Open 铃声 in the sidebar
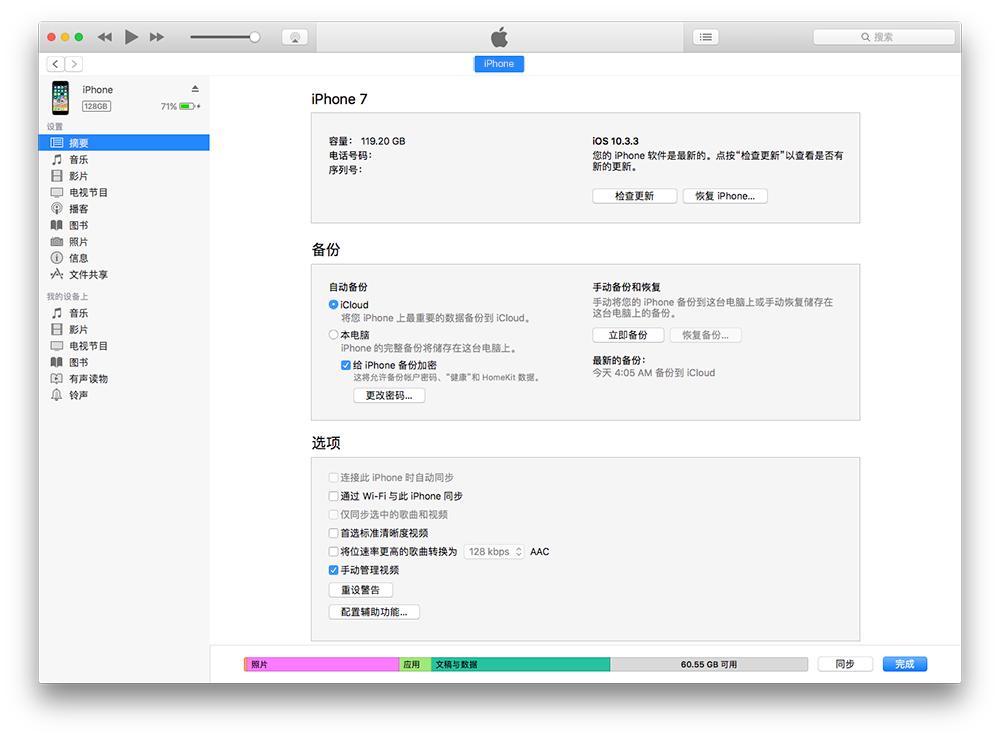Viewport: 1000px width, 738px height. 124,395
